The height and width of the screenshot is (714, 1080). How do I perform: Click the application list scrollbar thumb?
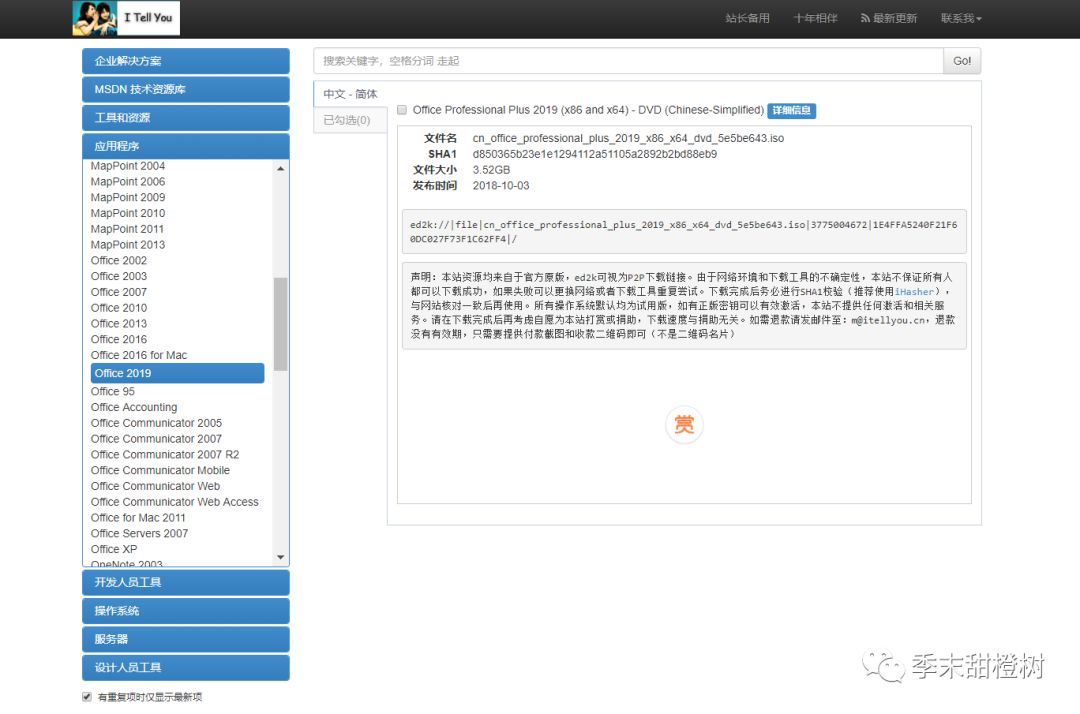pyautogui.click(x=280, y=324)
